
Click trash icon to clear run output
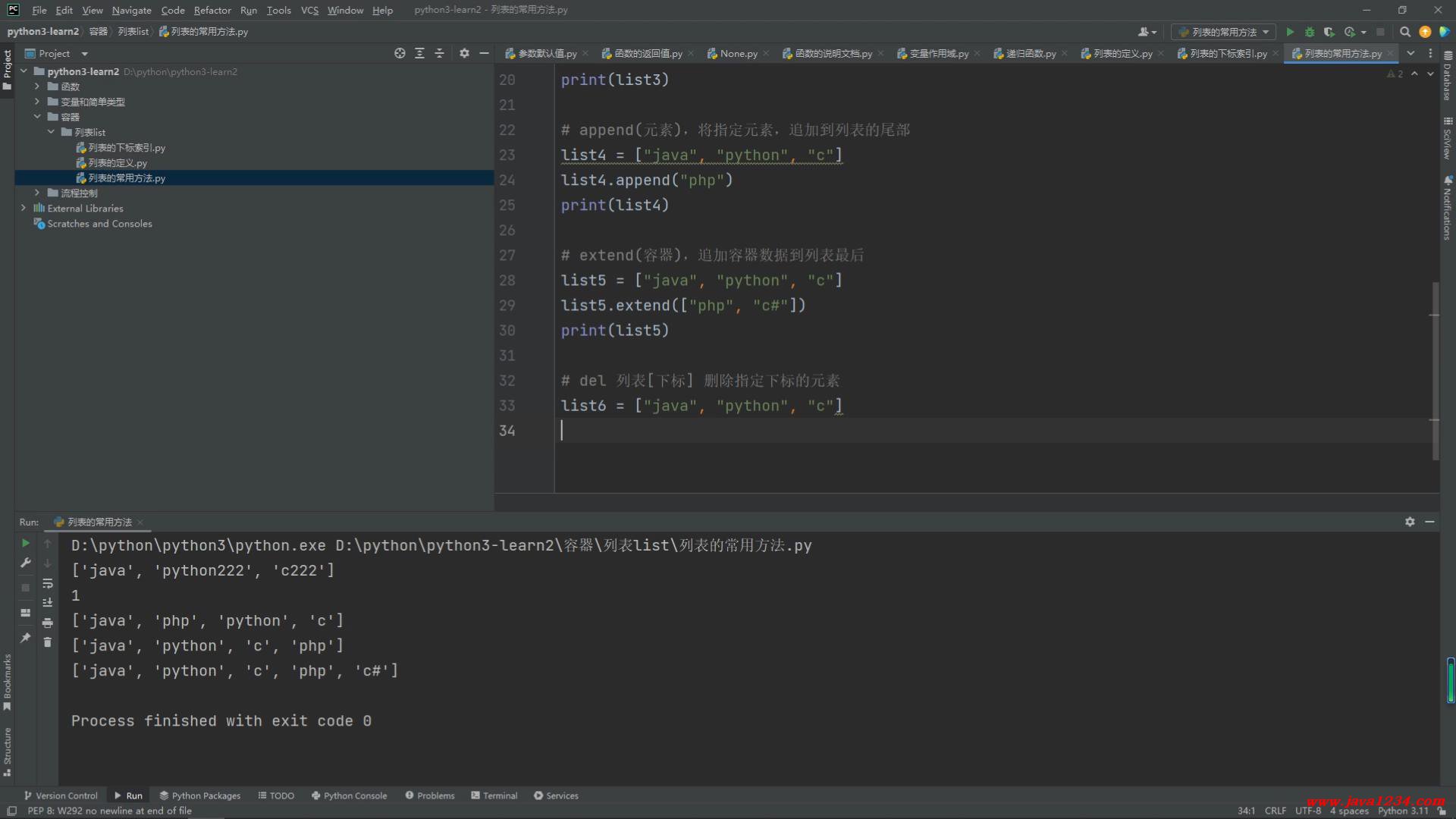pyautogui.click(x=48, y=642)
